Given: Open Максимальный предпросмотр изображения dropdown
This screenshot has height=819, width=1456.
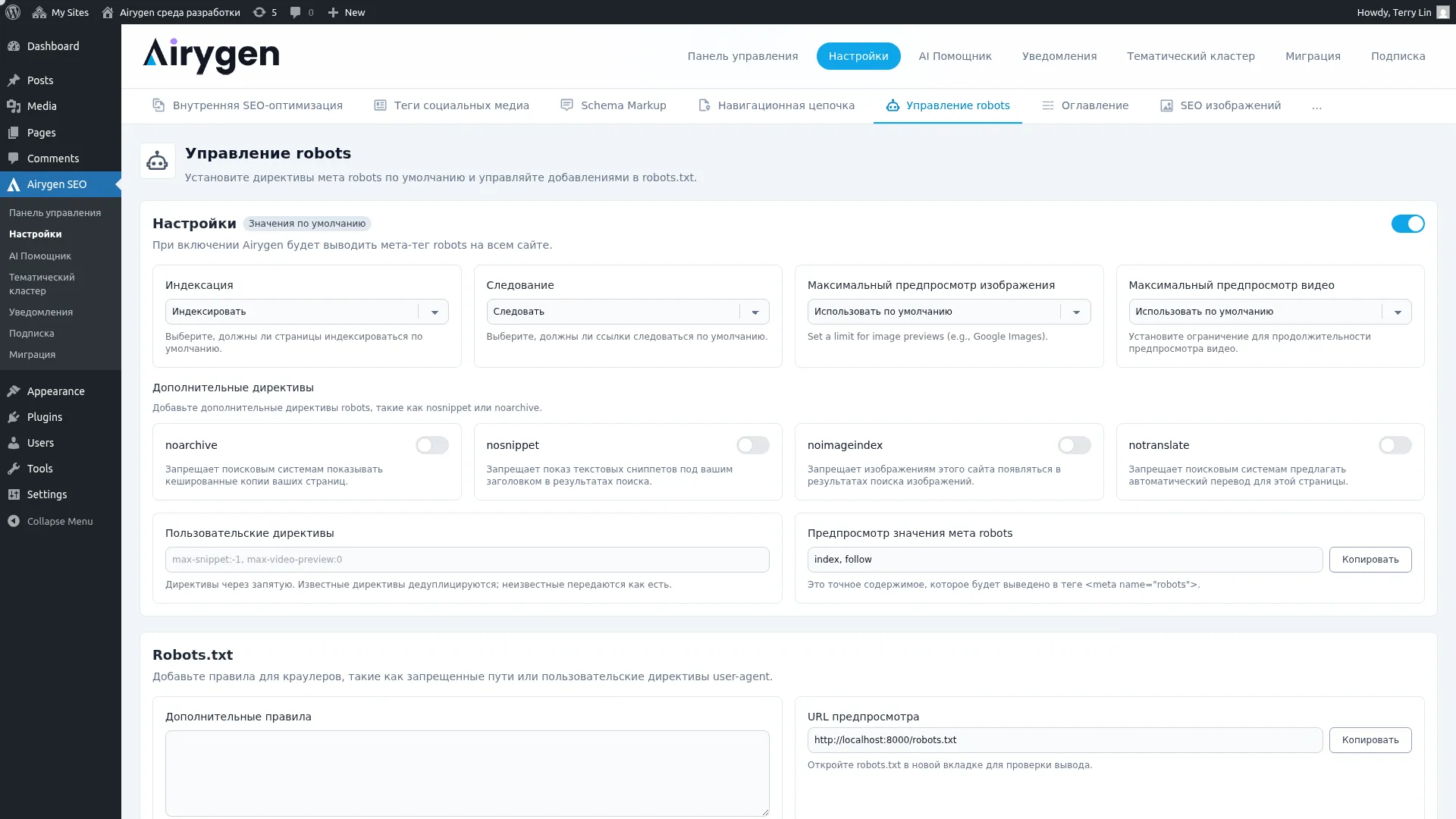Looking at the screenshot, I should (x=949, y=312).
